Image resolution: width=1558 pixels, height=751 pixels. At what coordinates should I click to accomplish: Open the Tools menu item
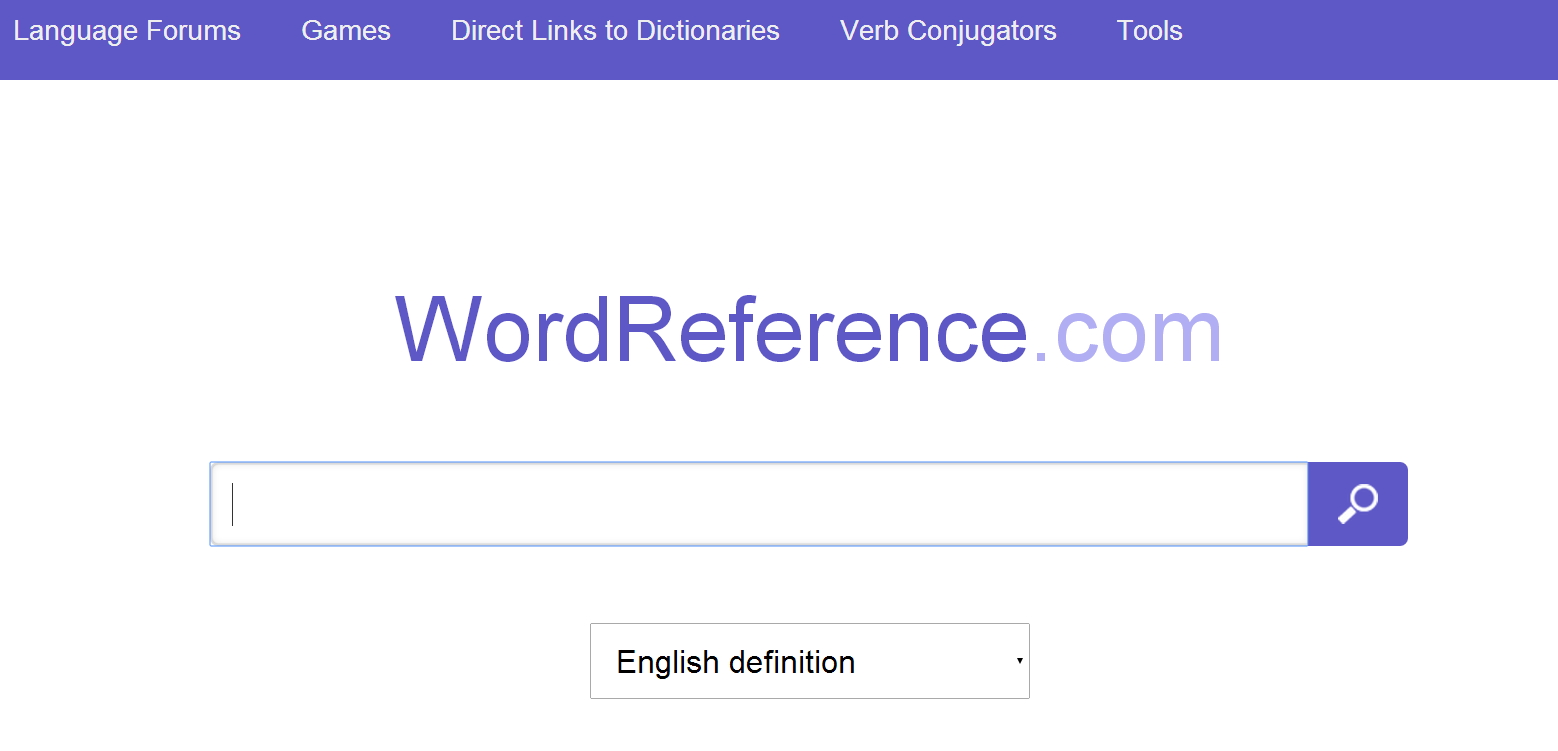(1149, 31)
